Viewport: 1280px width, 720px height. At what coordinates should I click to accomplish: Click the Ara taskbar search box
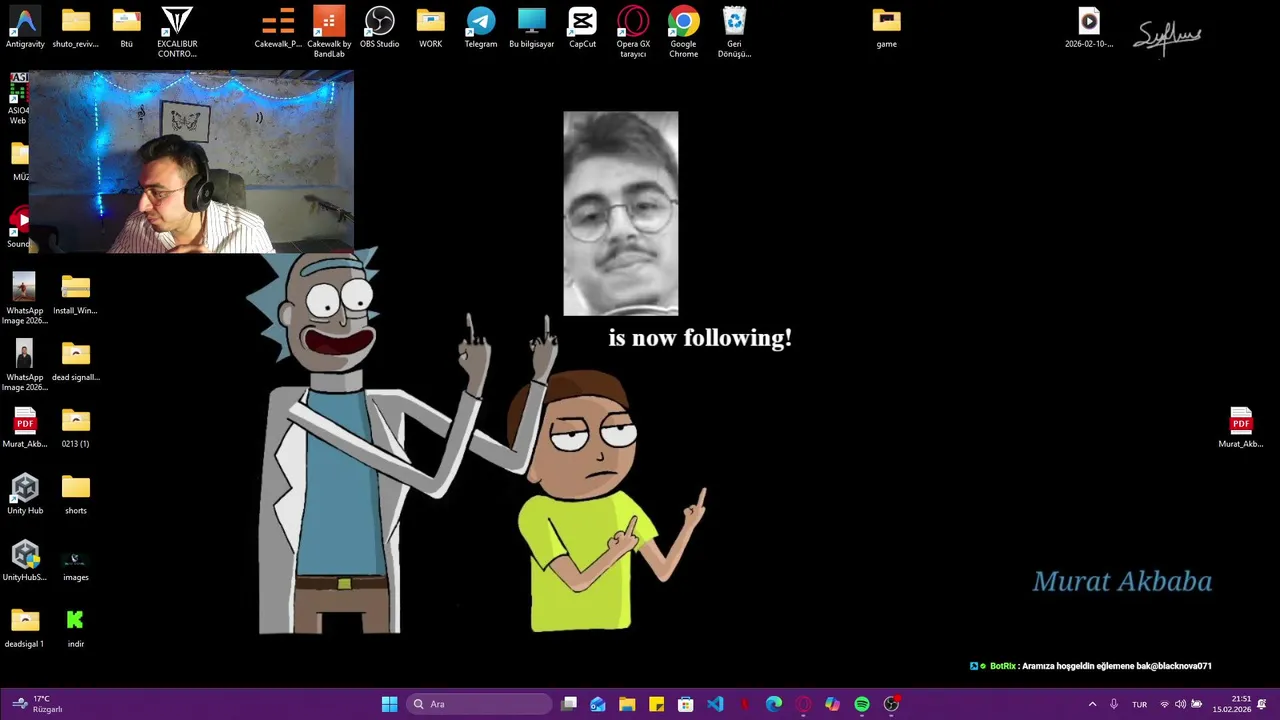click(479, 704)
